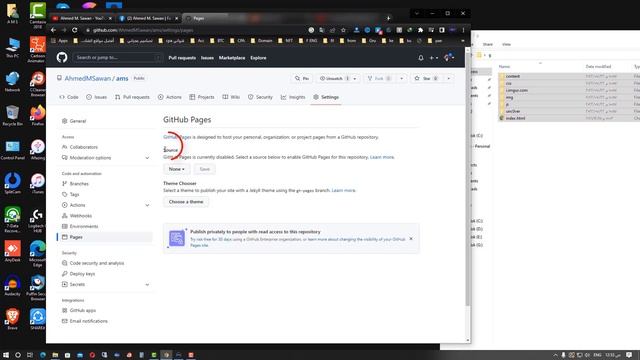This screenshot has height=360, width=640.
Task: Click the Apps bookmarks shortcut icon
Action: (x=59, y=40)
